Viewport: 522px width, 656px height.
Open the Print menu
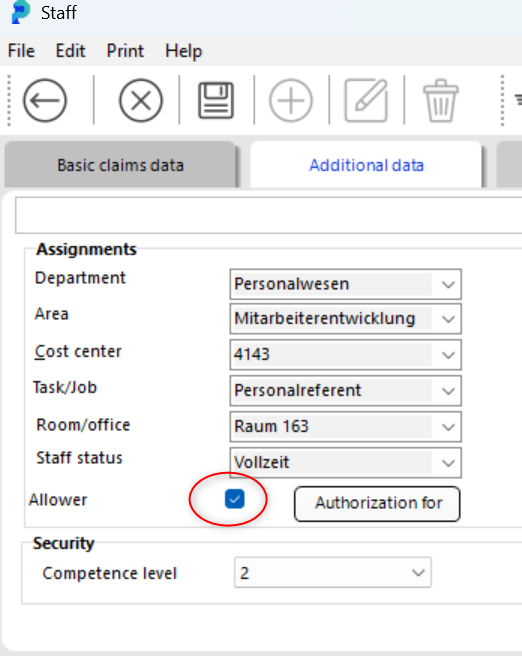[125, 51]
